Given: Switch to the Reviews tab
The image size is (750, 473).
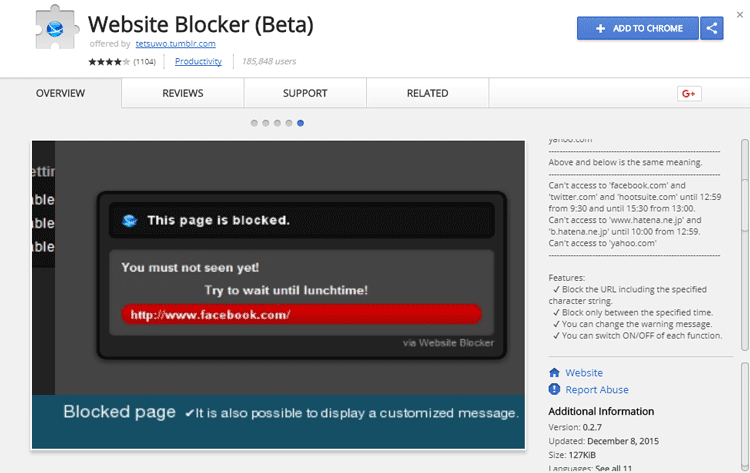Looking at the screenshot, I should click(183, 93).
